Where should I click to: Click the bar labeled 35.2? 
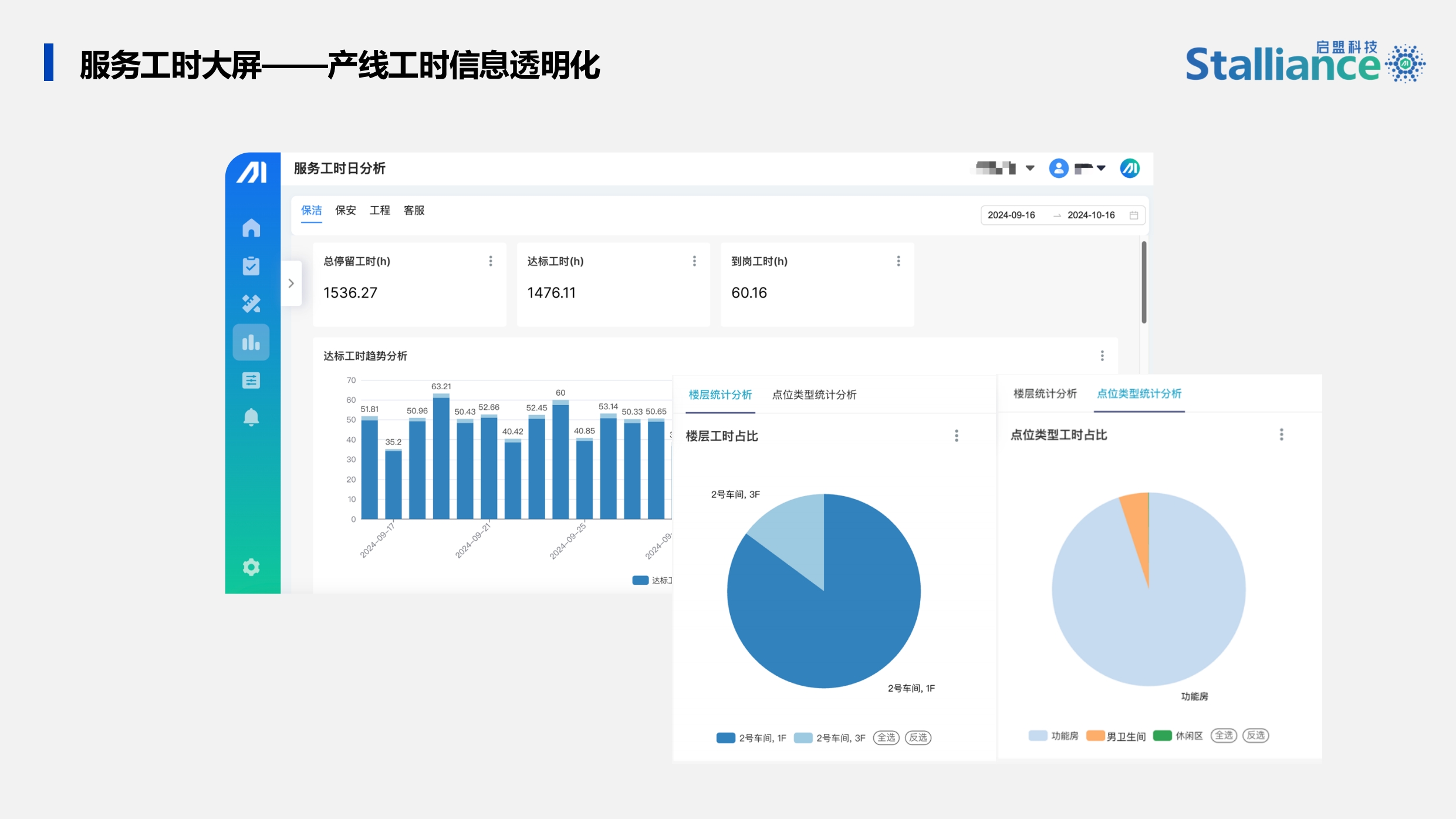point(393,484)
